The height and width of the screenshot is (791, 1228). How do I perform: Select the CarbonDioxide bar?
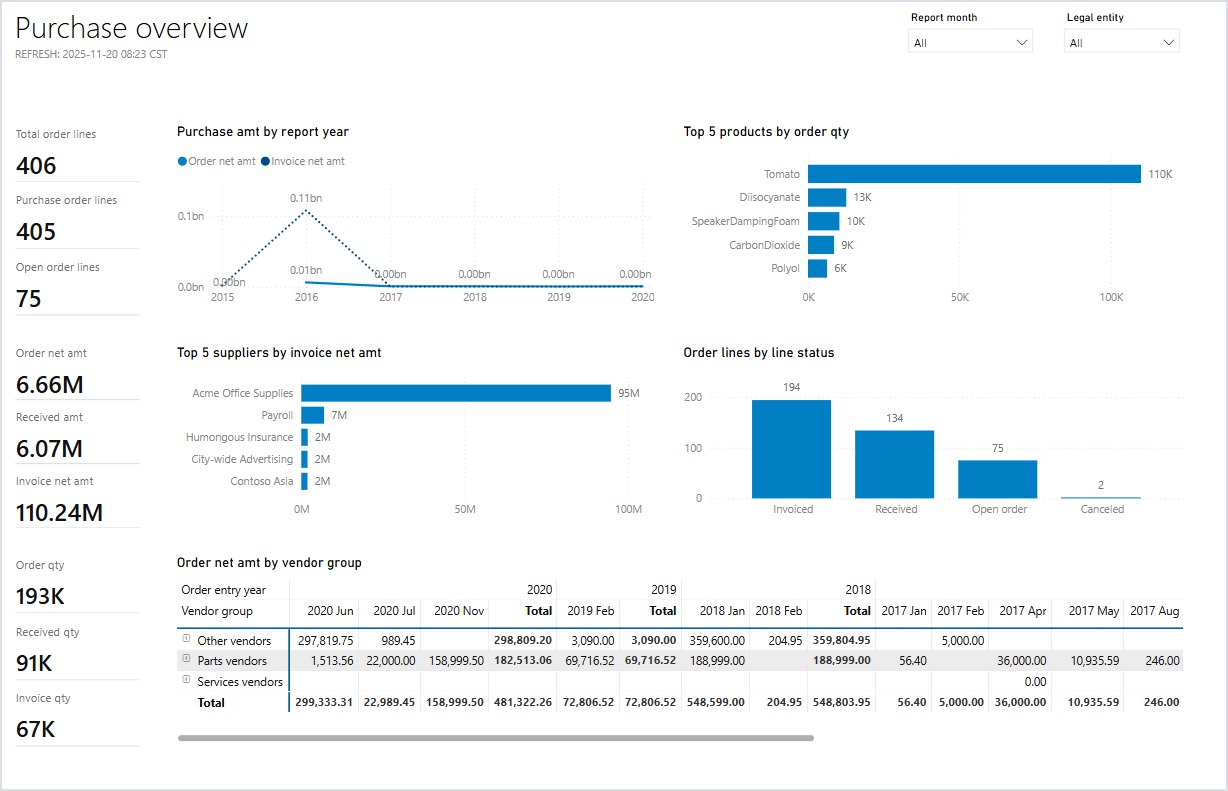(x=821, y=245)
